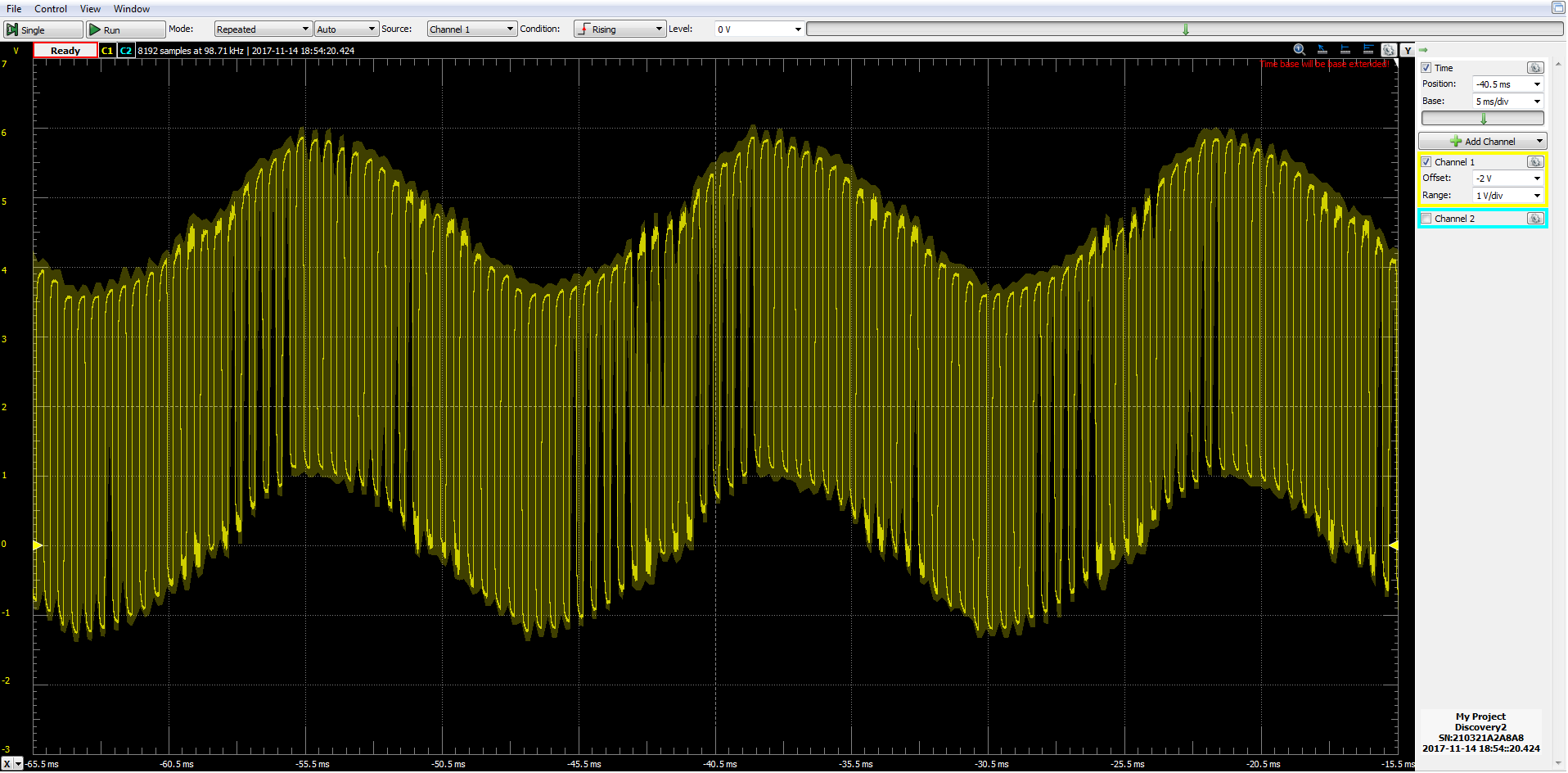Click the double bracket marker icon
This screenshot has width=1568, height=773.
[x=1367, y=50]
